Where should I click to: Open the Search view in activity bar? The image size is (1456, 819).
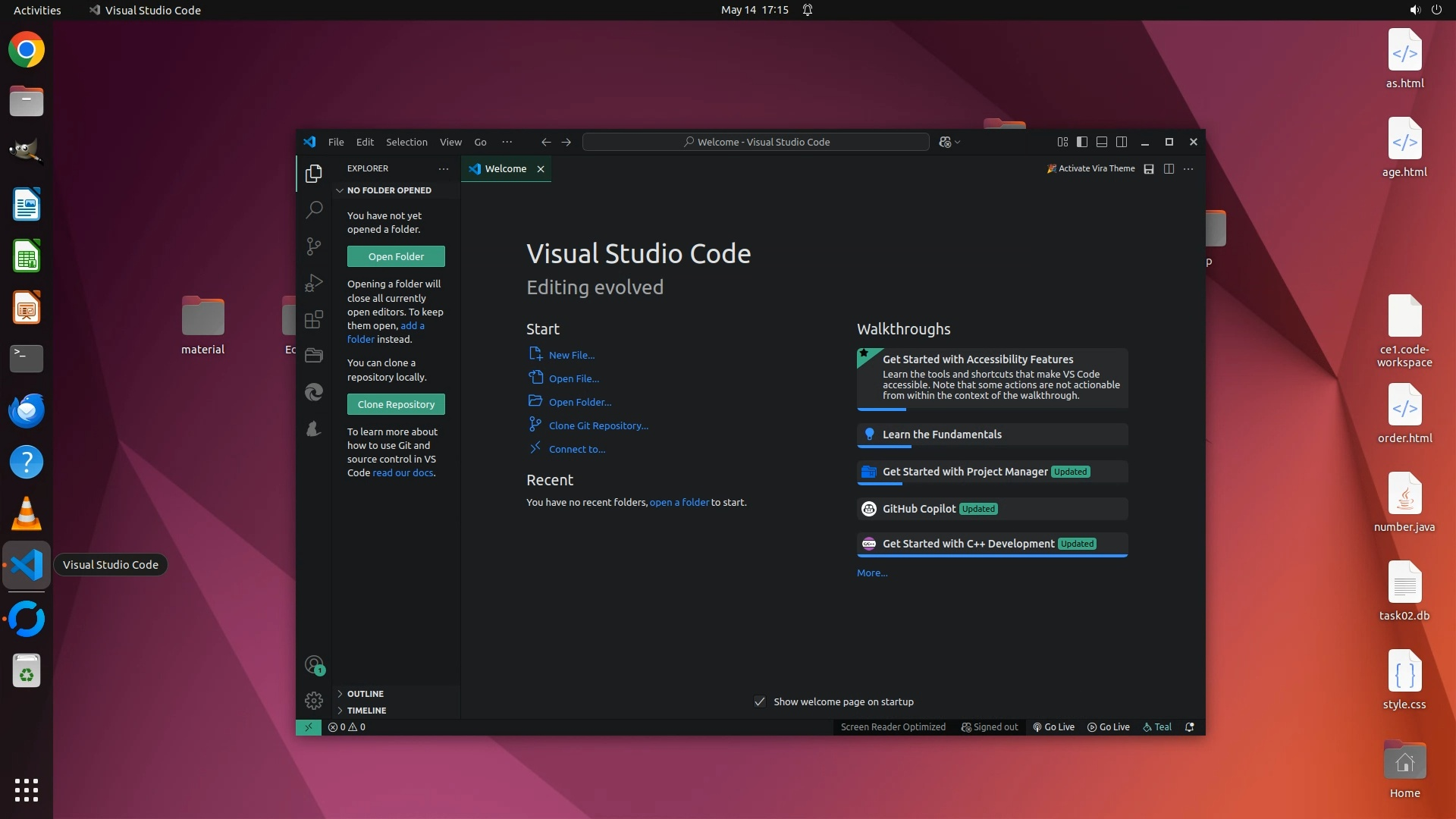point(314,209)
